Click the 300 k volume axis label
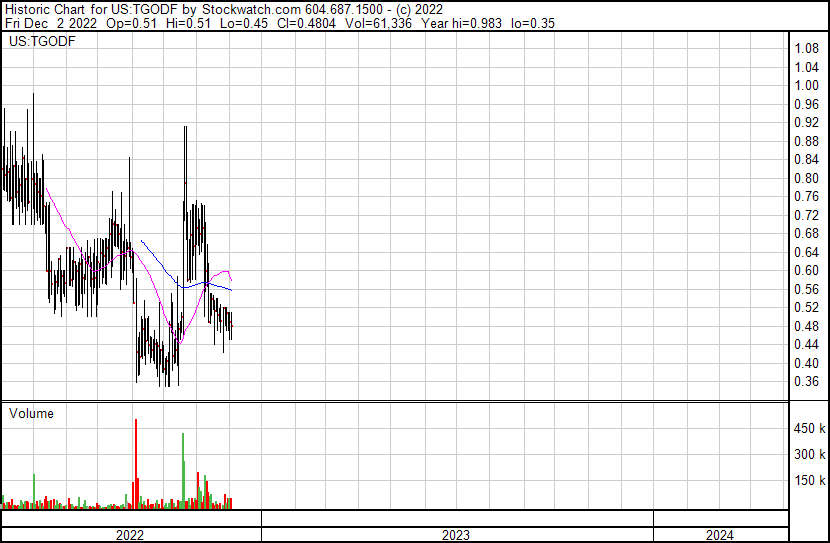Screen dimensions: 830x543 [809, 455]
